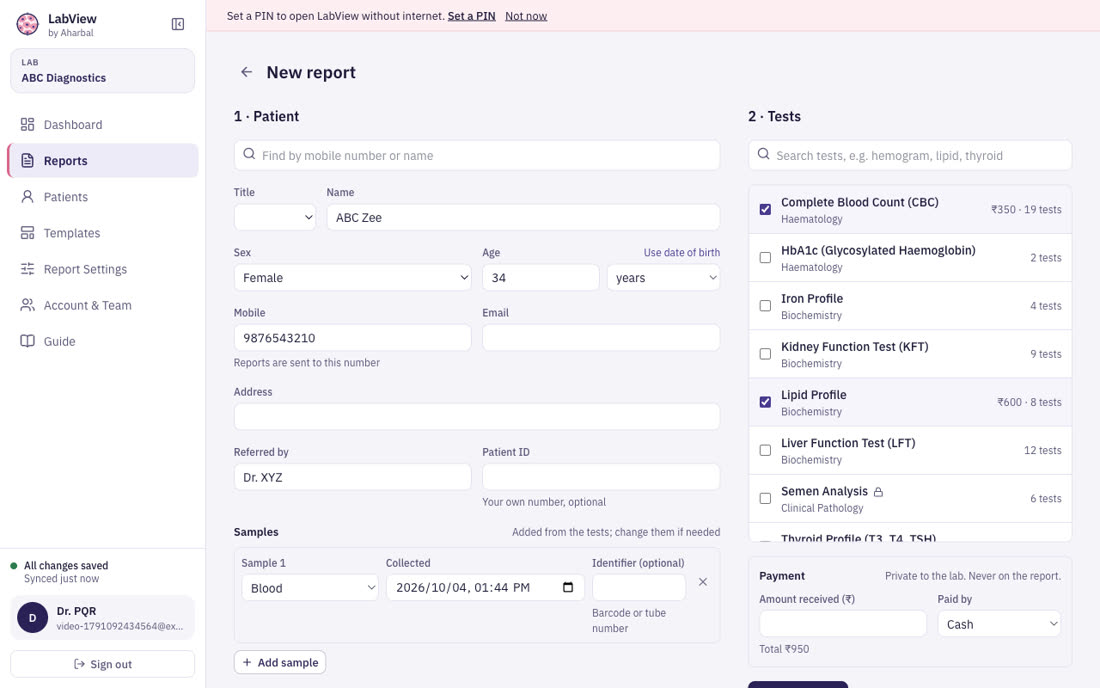Uncheck the Lipid Profile test
This screenshot has width=1100, height=688.
coord(765,402)
